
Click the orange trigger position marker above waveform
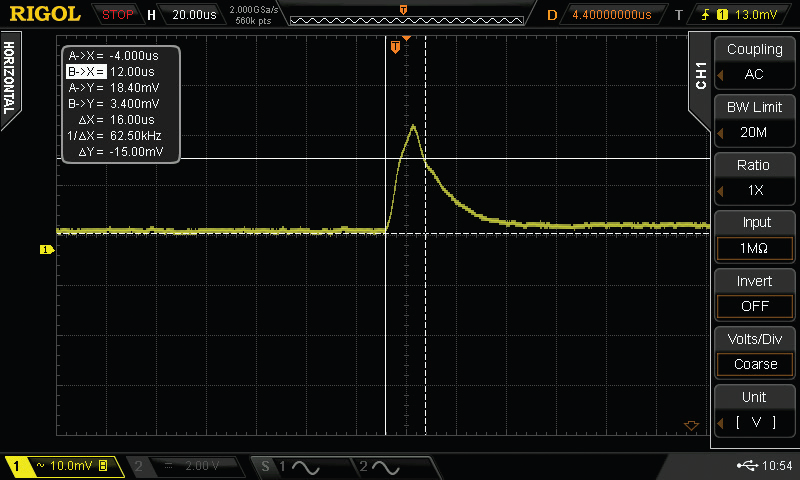396,46
